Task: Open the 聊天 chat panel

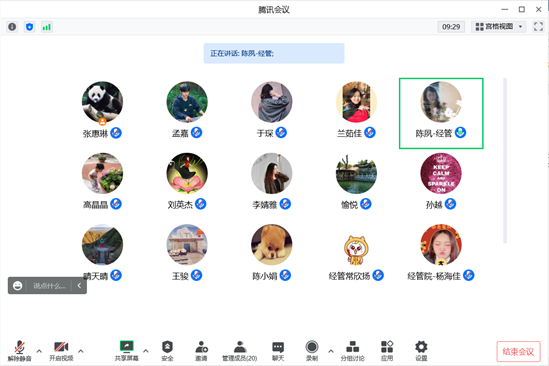Action: [278, 350]
